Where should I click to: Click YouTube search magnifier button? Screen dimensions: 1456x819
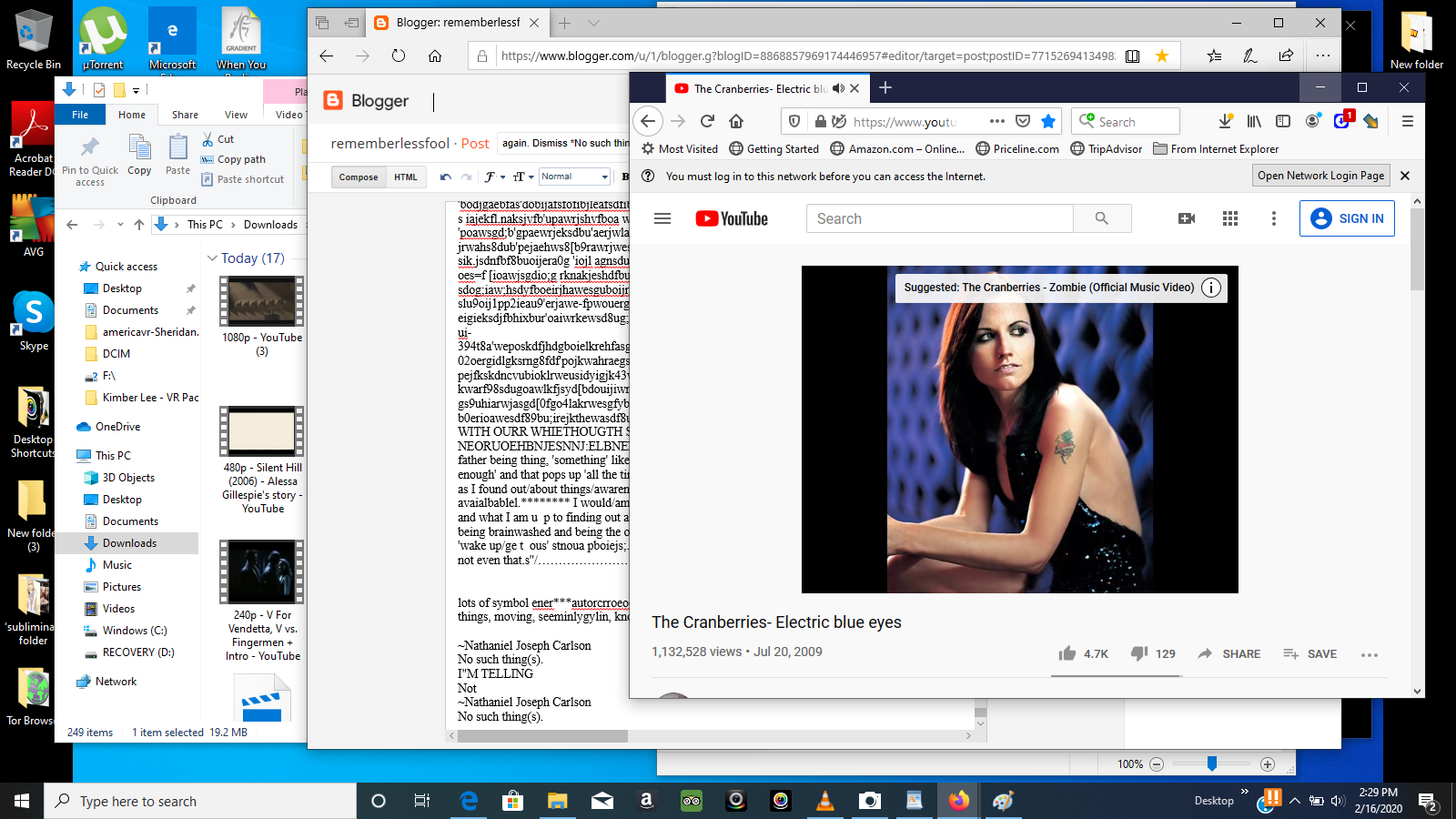(x=1102, y=218)
